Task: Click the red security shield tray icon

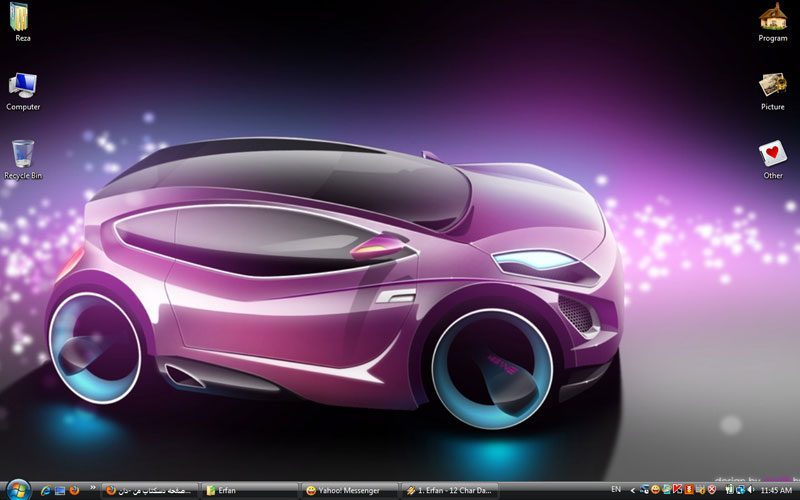Action: pos(711,490)
